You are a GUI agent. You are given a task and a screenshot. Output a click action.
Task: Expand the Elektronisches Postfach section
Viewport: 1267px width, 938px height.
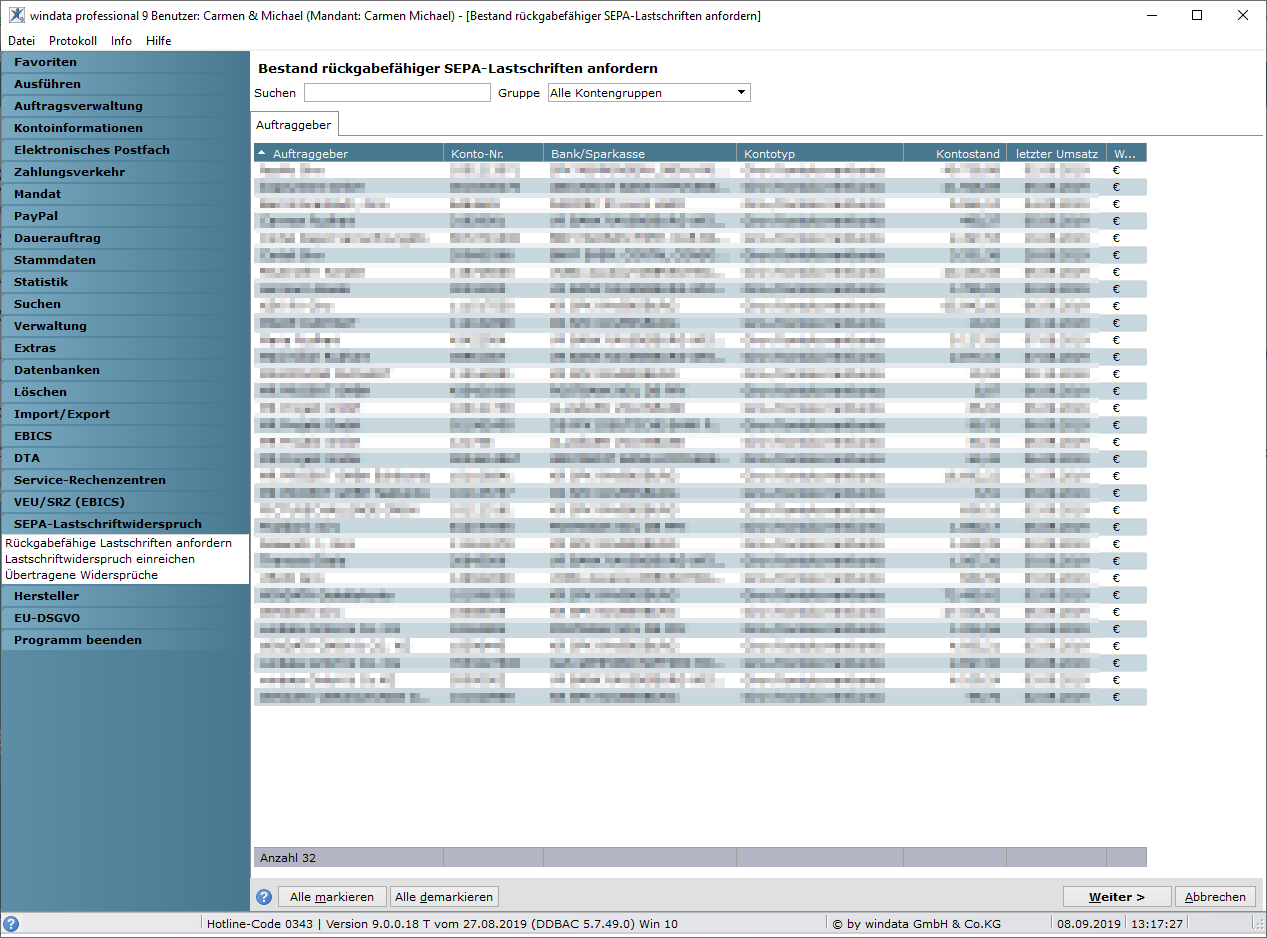click(x=125, y=150)
